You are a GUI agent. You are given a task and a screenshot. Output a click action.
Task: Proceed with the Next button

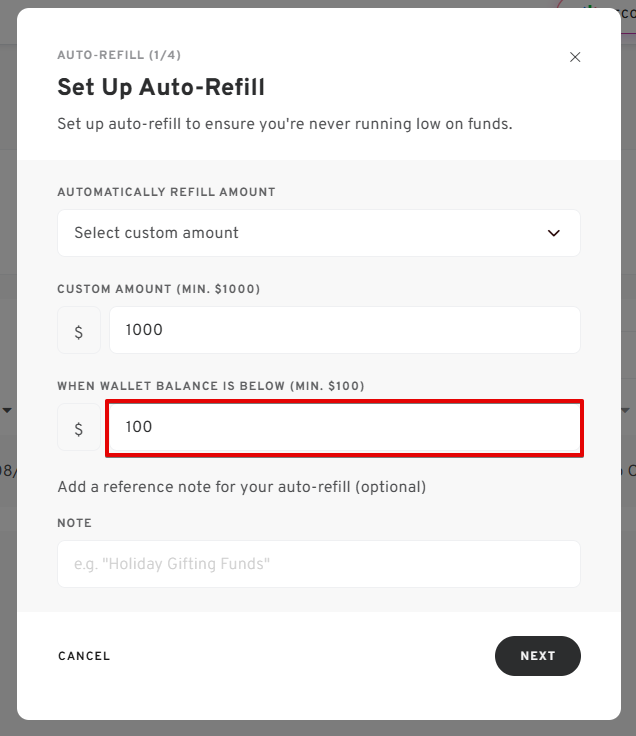tap(537, 656)
